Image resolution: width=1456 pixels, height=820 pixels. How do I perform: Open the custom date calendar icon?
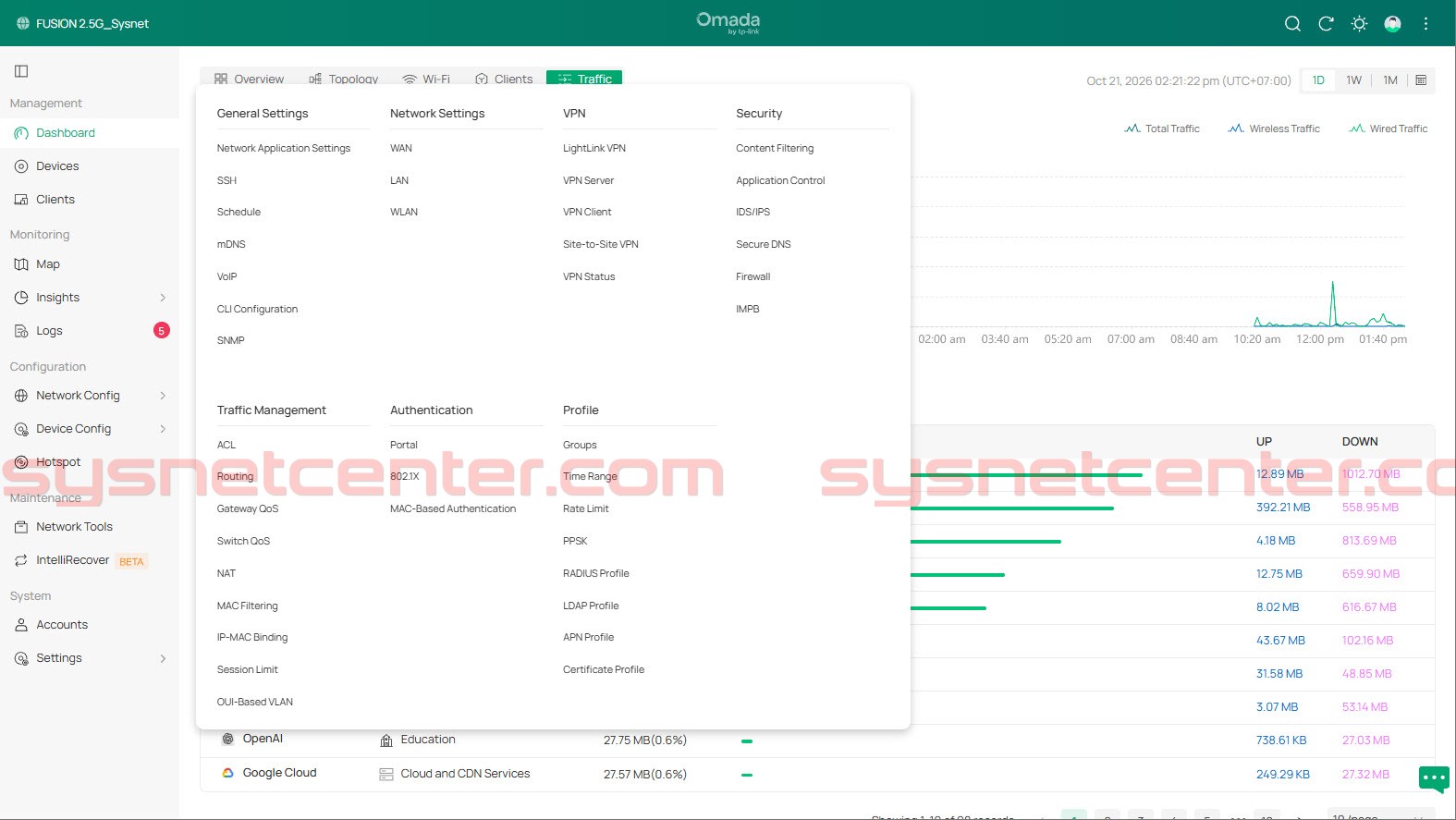click(1421, 80)
